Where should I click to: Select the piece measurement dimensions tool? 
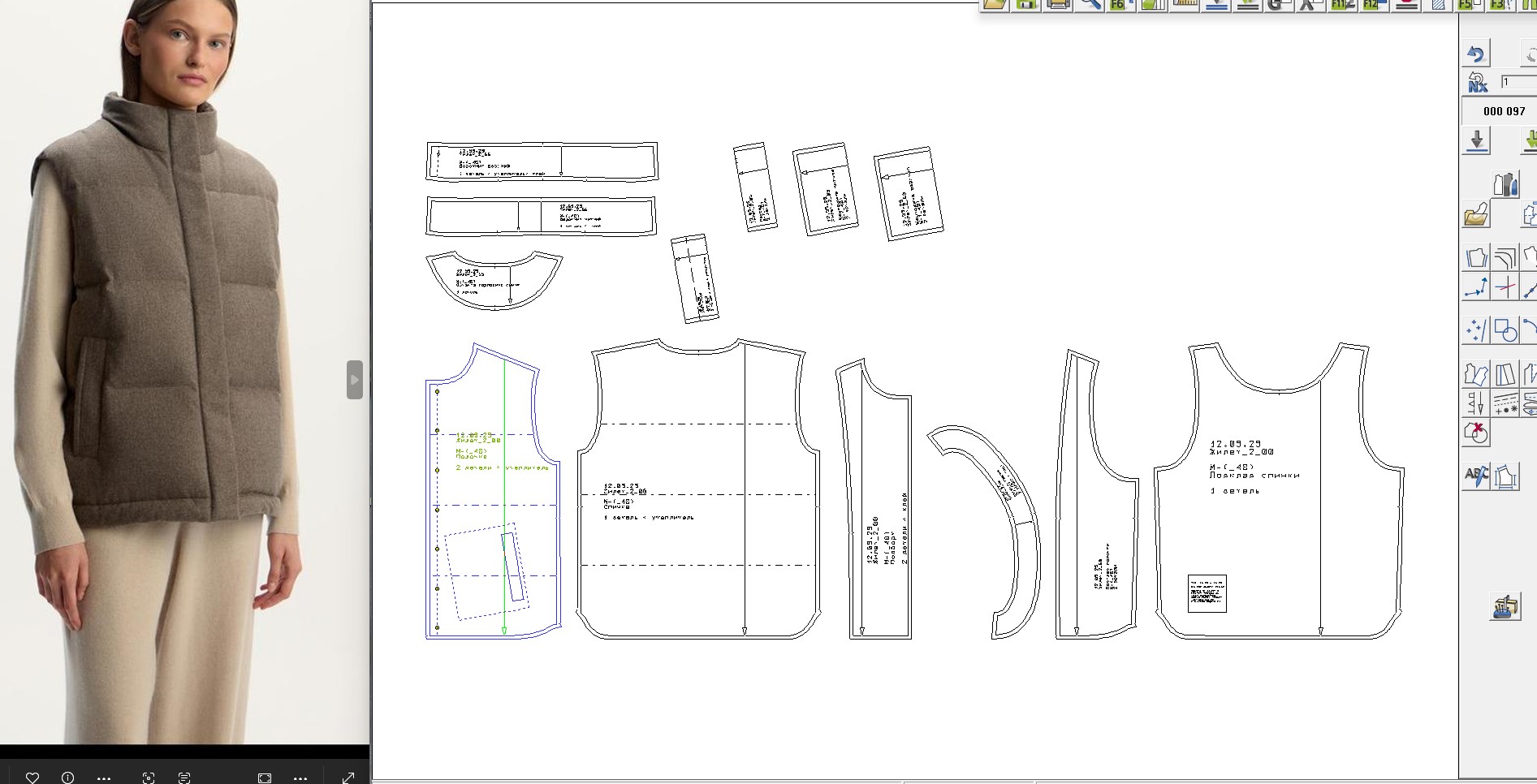point(1505,476)
